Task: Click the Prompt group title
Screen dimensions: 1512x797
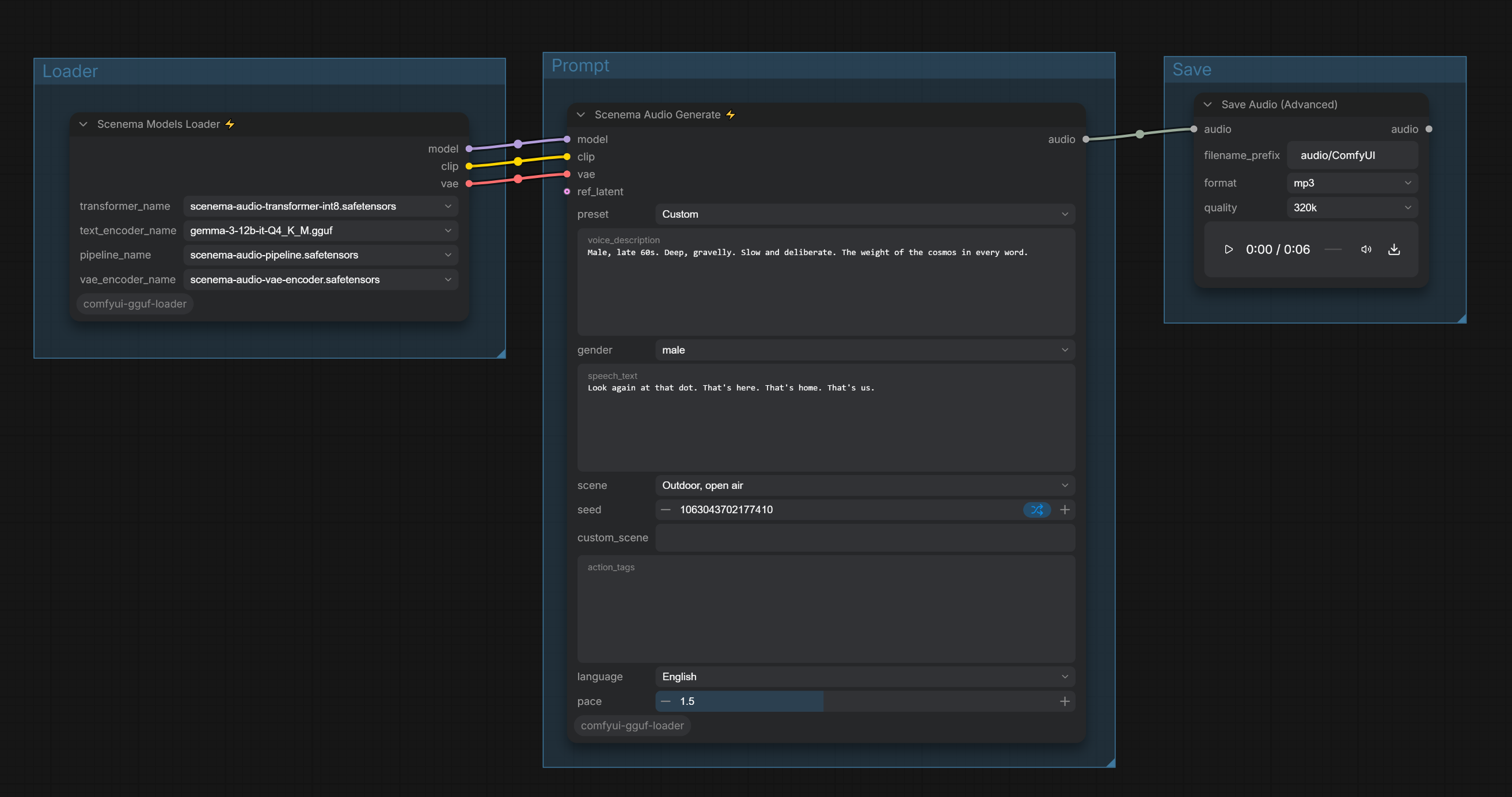Action: point(580,65)
